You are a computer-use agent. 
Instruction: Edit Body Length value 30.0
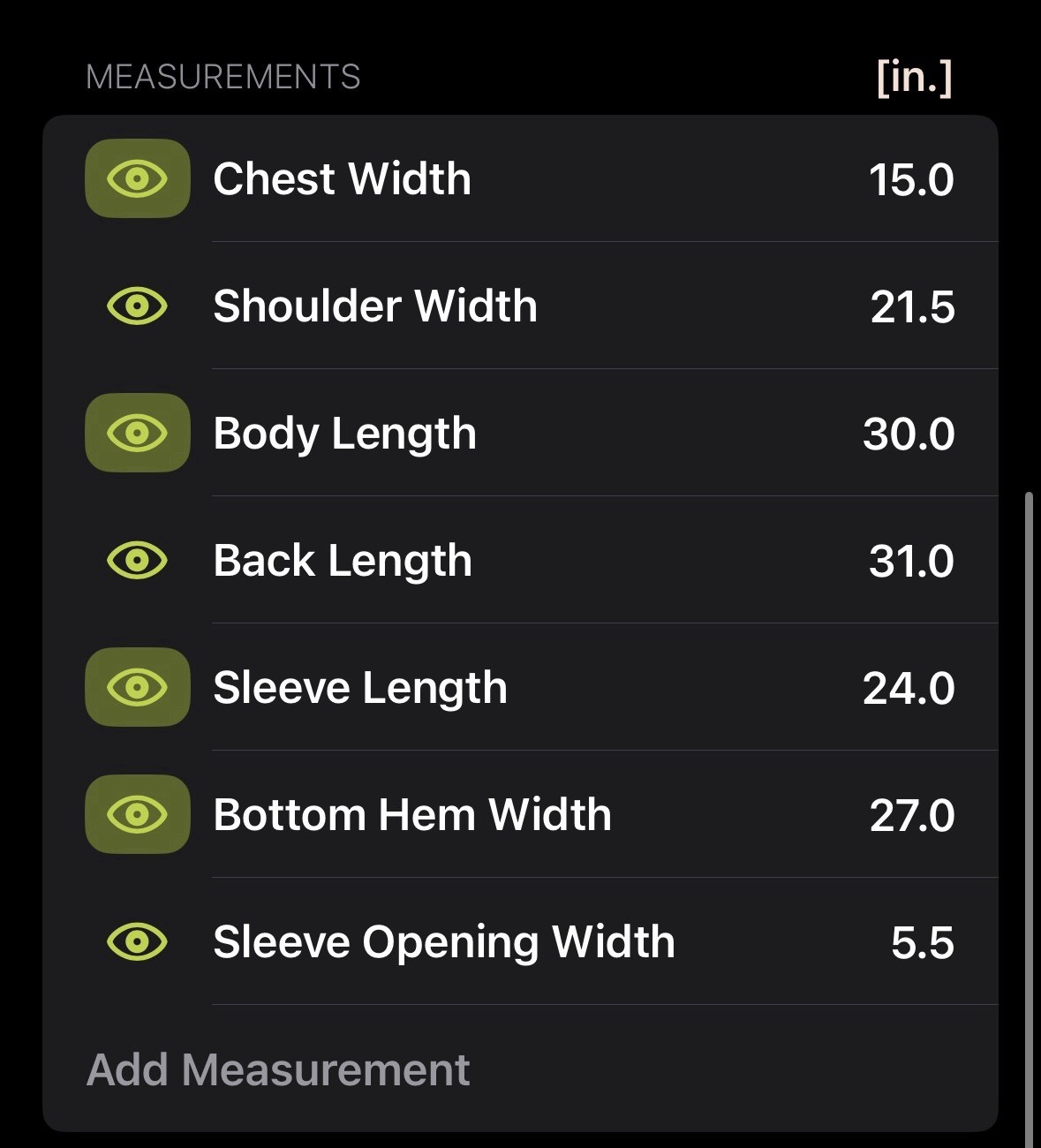tap(909, 434)
